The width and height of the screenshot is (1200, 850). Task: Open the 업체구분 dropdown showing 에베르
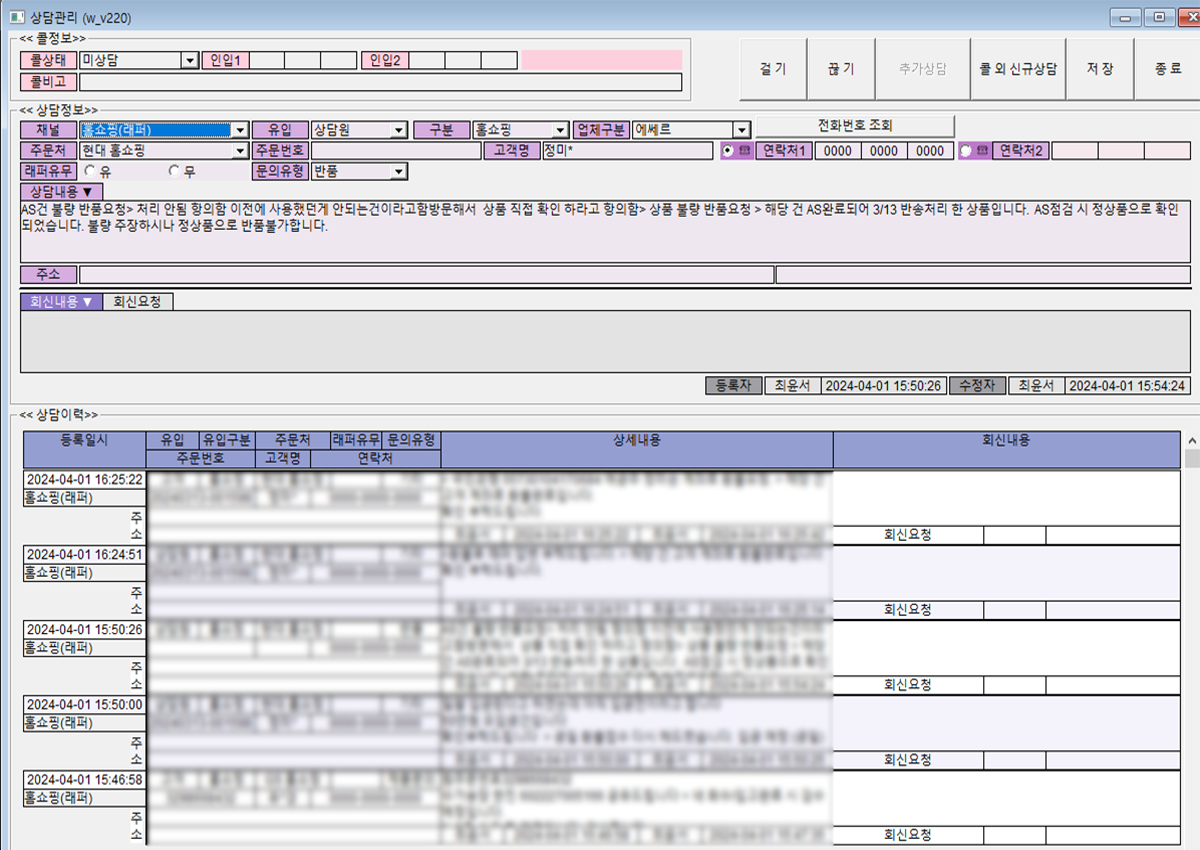741,130
